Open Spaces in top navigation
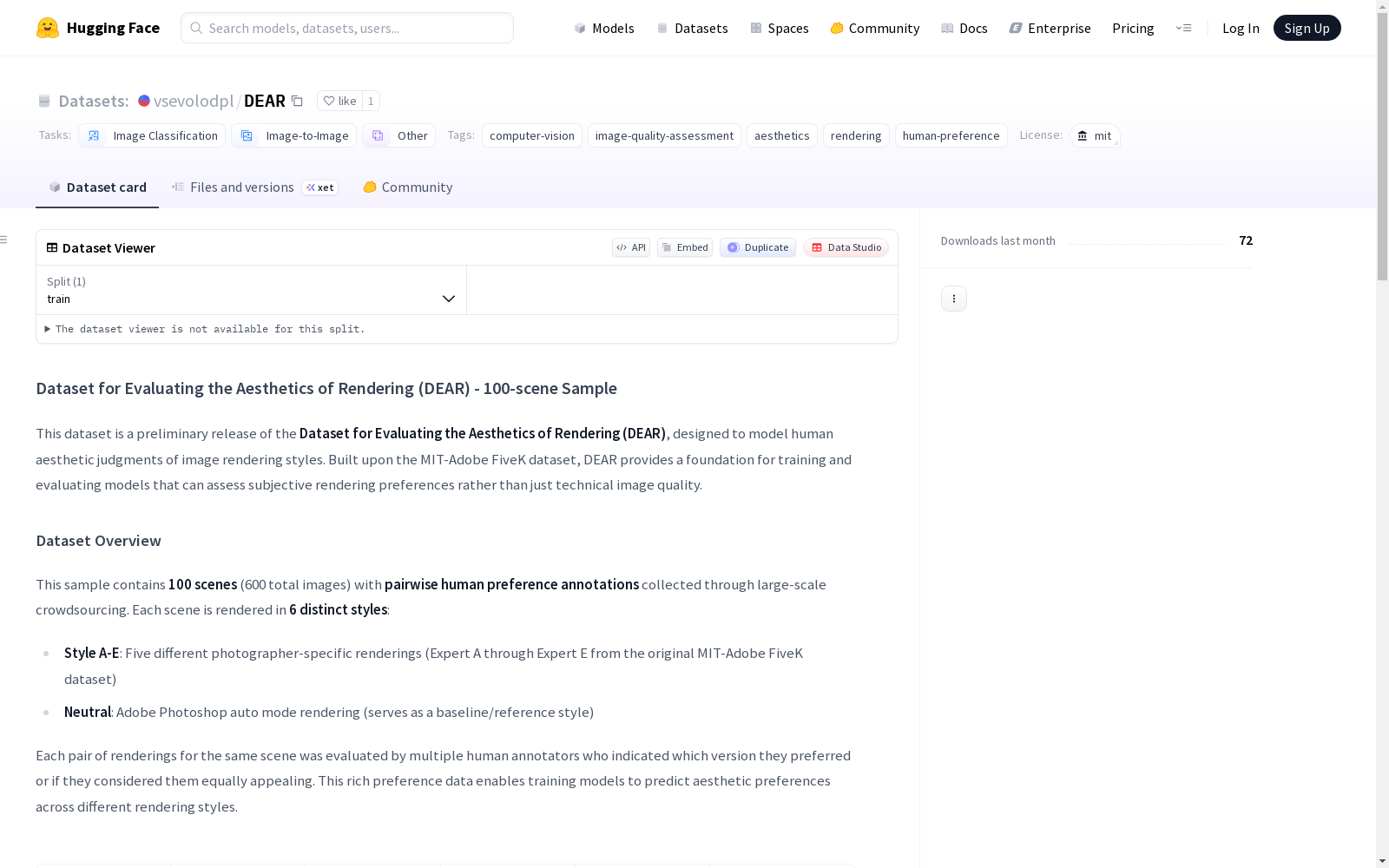The width and height of the screenshot is (1389, 868). point(780,28)
